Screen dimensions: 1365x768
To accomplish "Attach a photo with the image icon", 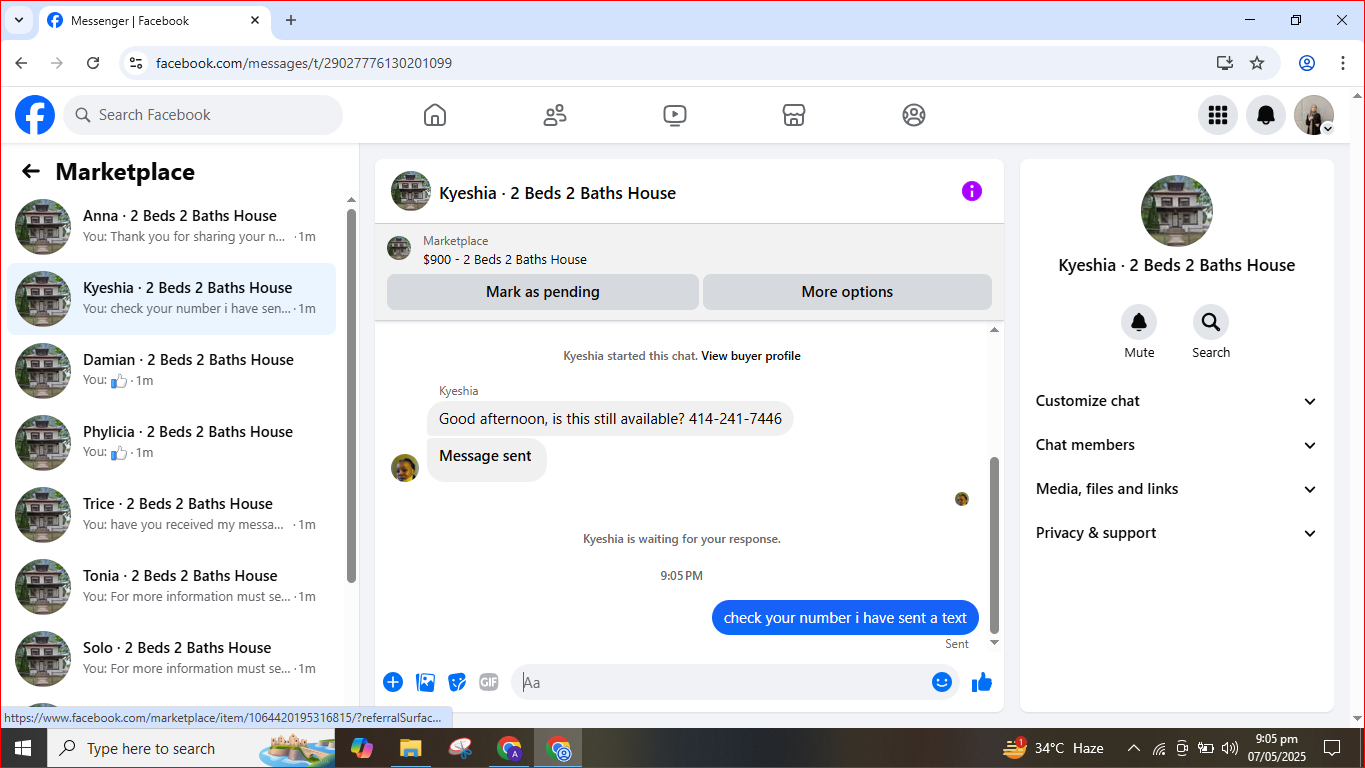I will (425, 682).
